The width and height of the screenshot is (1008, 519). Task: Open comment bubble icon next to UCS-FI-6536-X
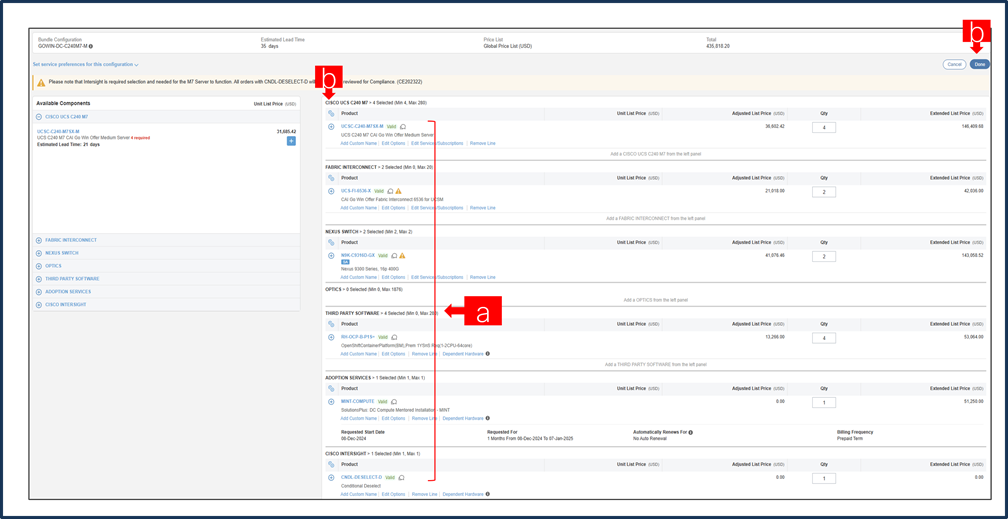tap(391, 191)
